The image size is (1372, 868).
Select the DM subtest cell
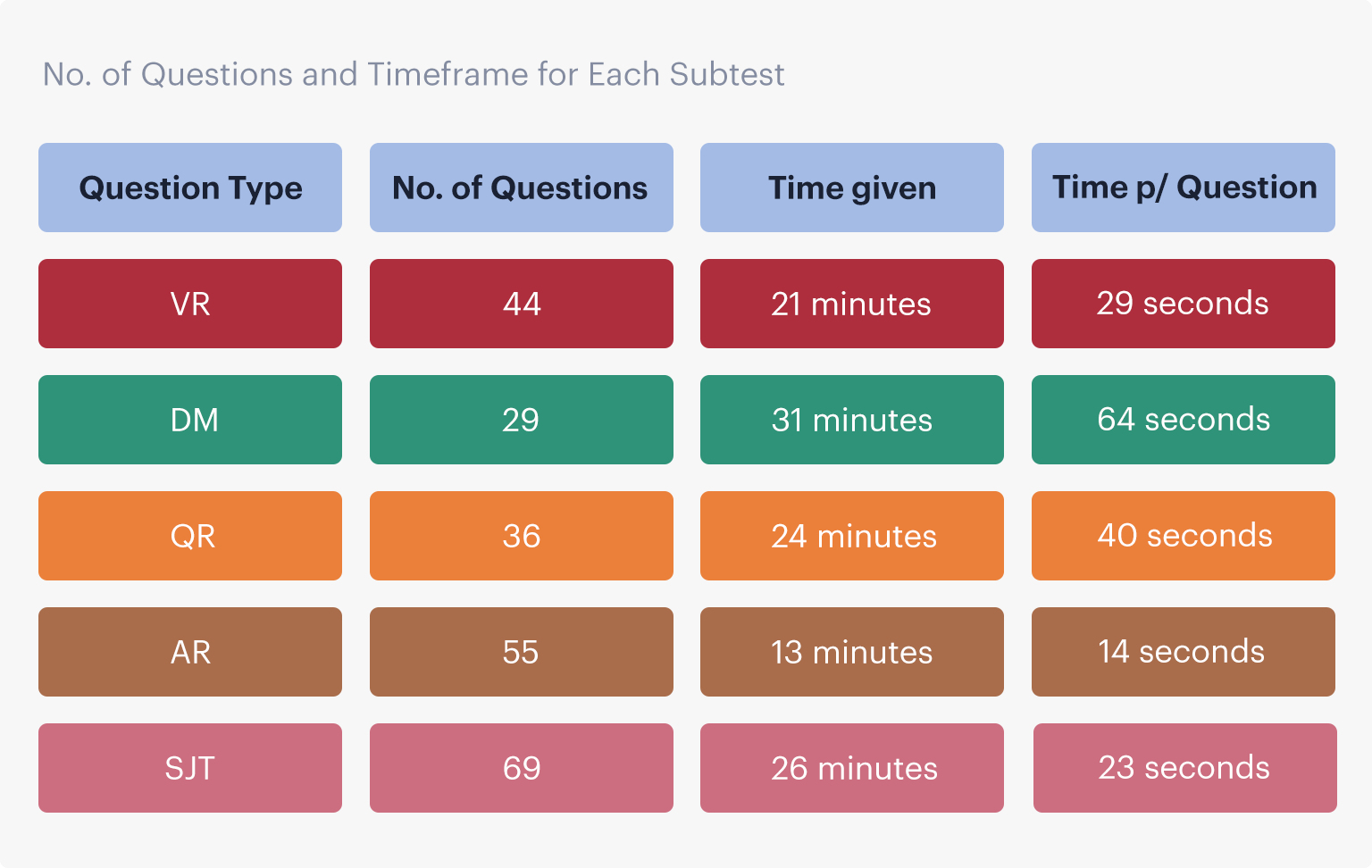tap(190, 420)
